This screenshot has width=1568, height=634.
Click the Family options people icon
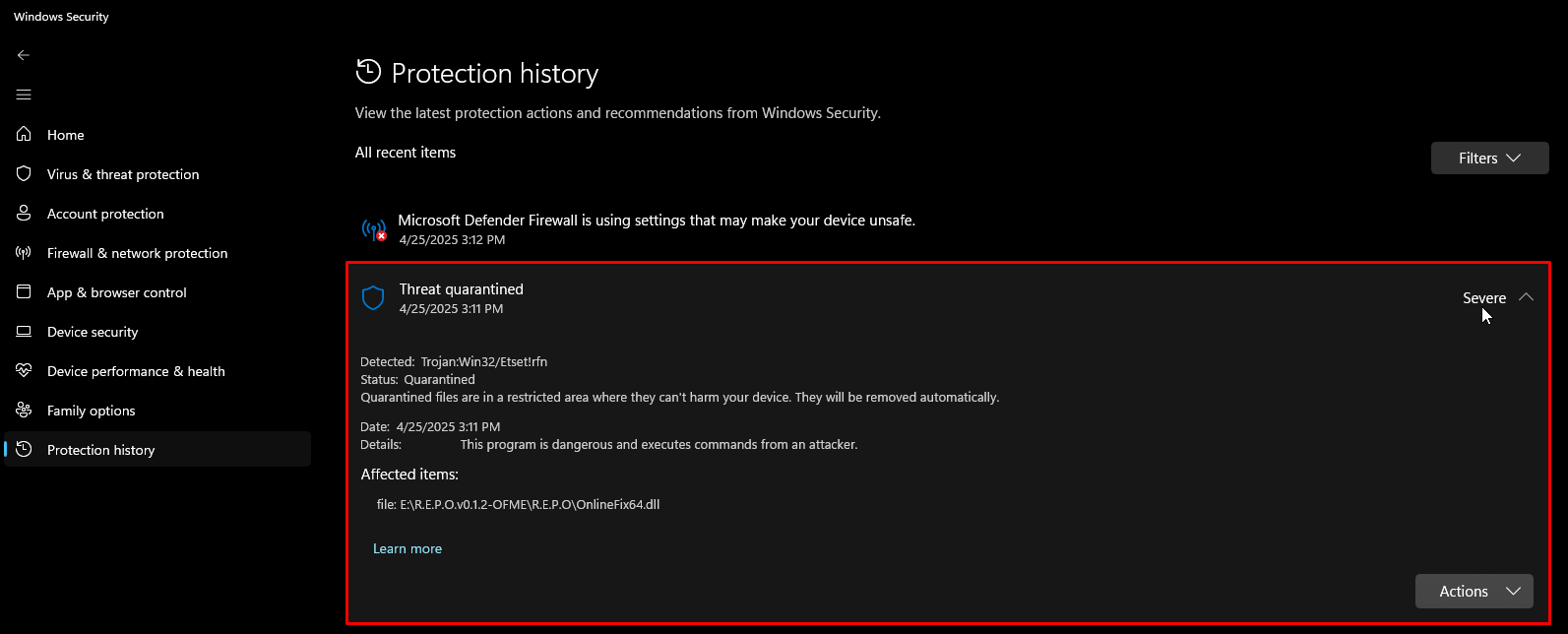coord(25,411)
